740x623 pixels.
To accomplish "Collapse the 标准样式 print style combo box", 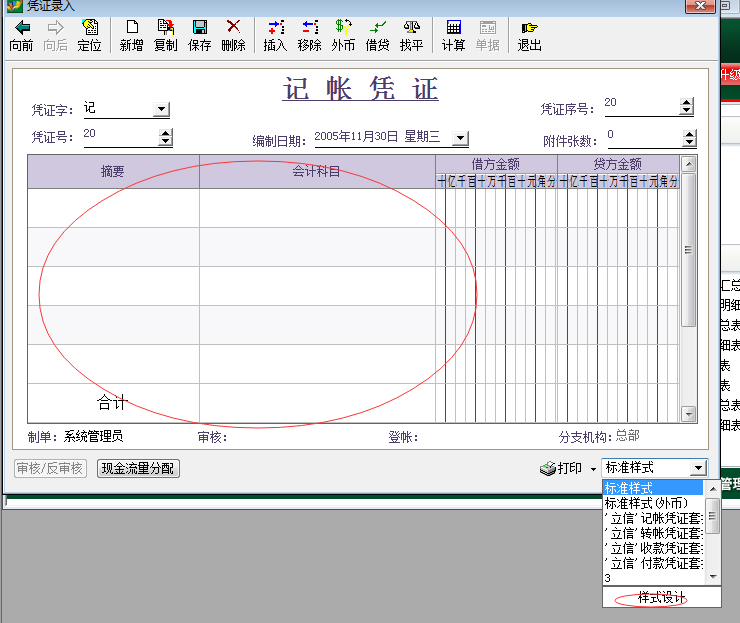I will pos(698,468).
